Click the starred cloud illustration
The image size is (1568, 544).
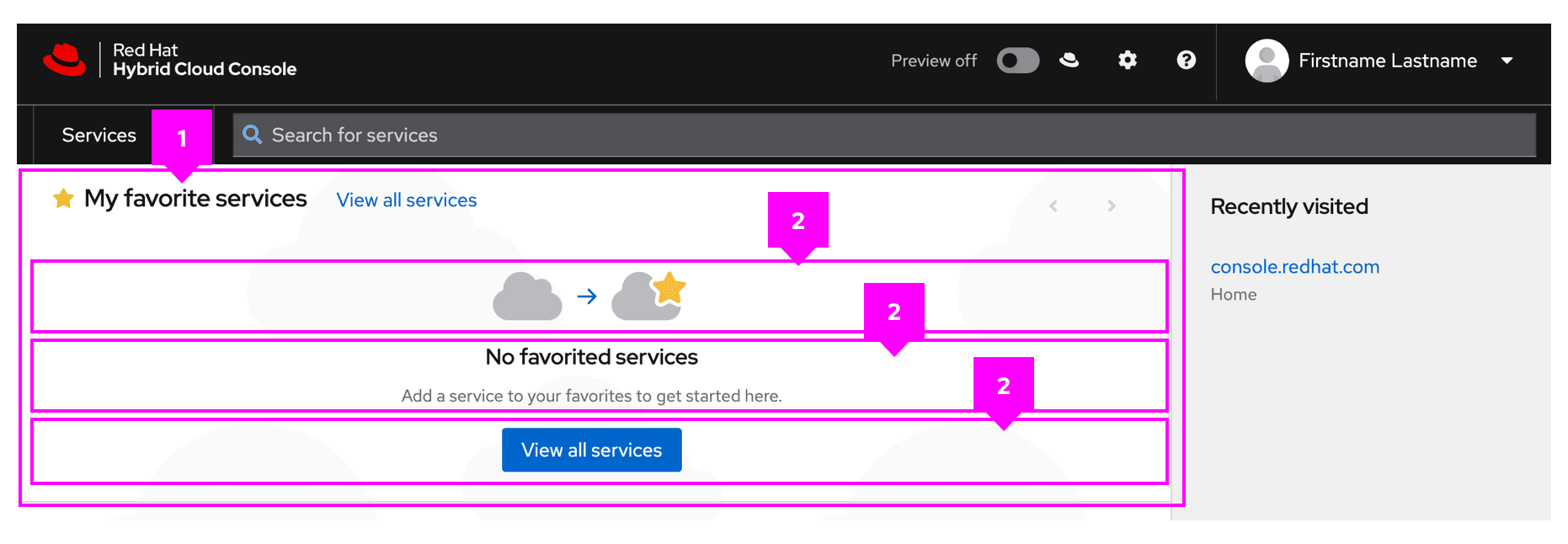point(648,296)
